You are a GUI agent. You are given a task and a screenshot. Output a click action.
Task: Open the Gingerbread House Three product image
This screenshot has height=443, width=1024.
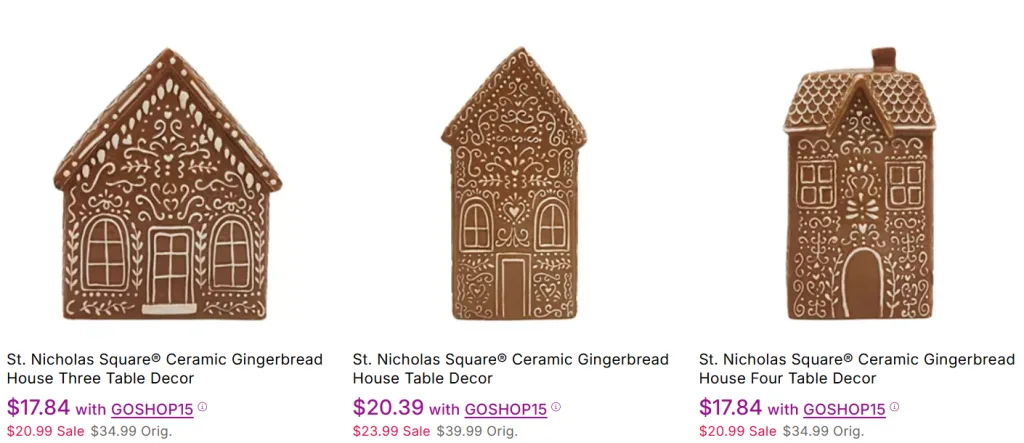pos(168,185)
